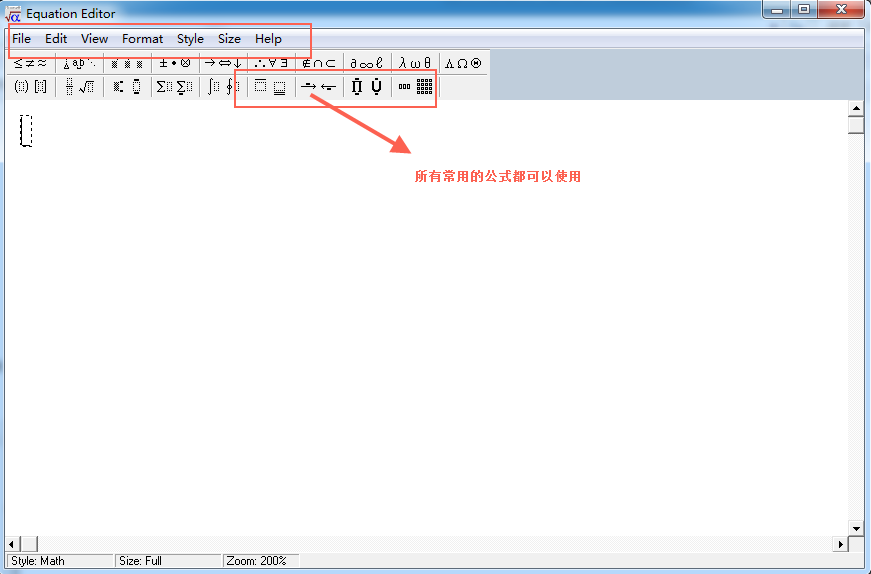Minimize the Equation Editor window
Viewport: 871px width, 574px height.
coord(777,9)
